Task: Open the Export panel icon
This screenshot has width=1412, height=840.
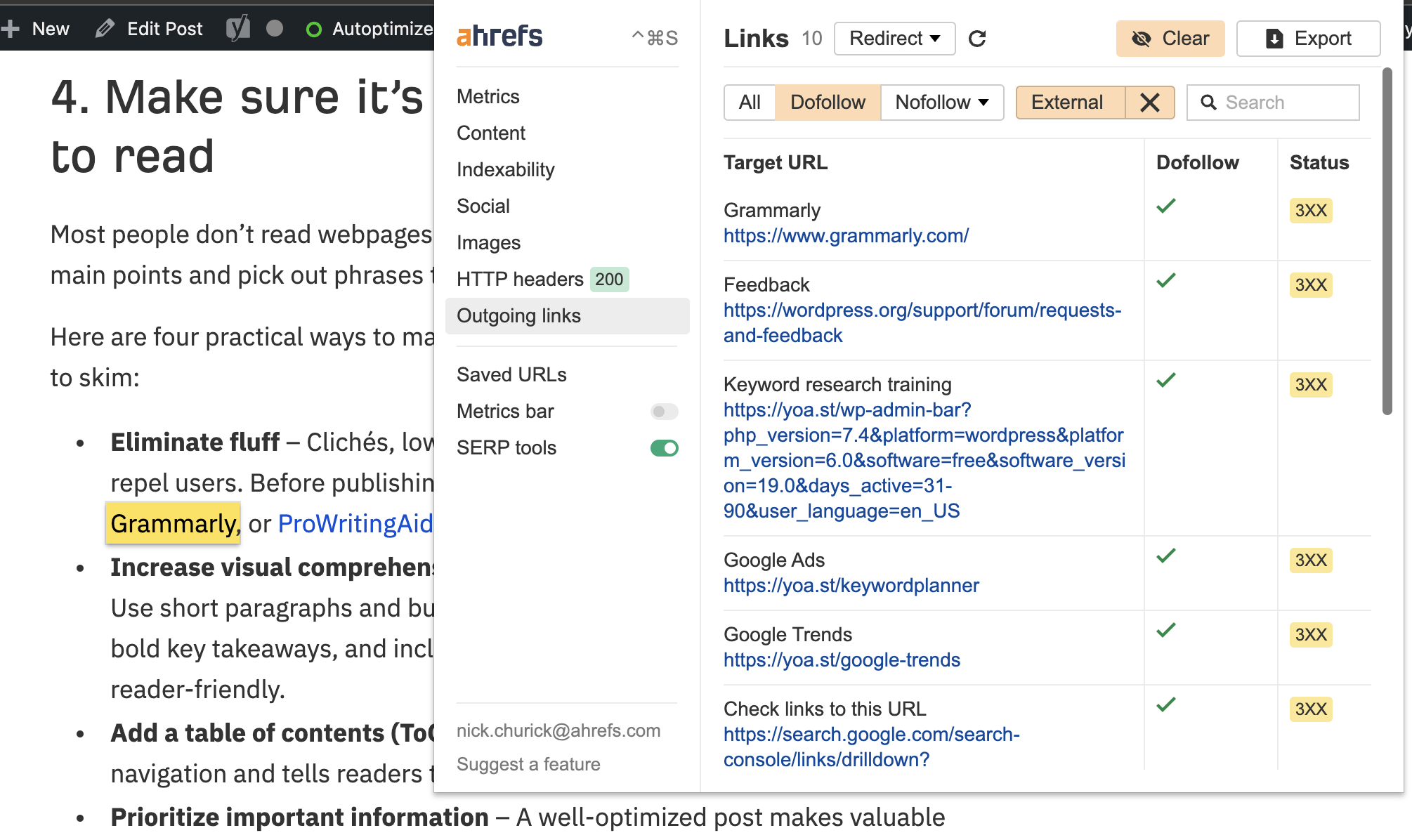Action: pos(1273,39)
